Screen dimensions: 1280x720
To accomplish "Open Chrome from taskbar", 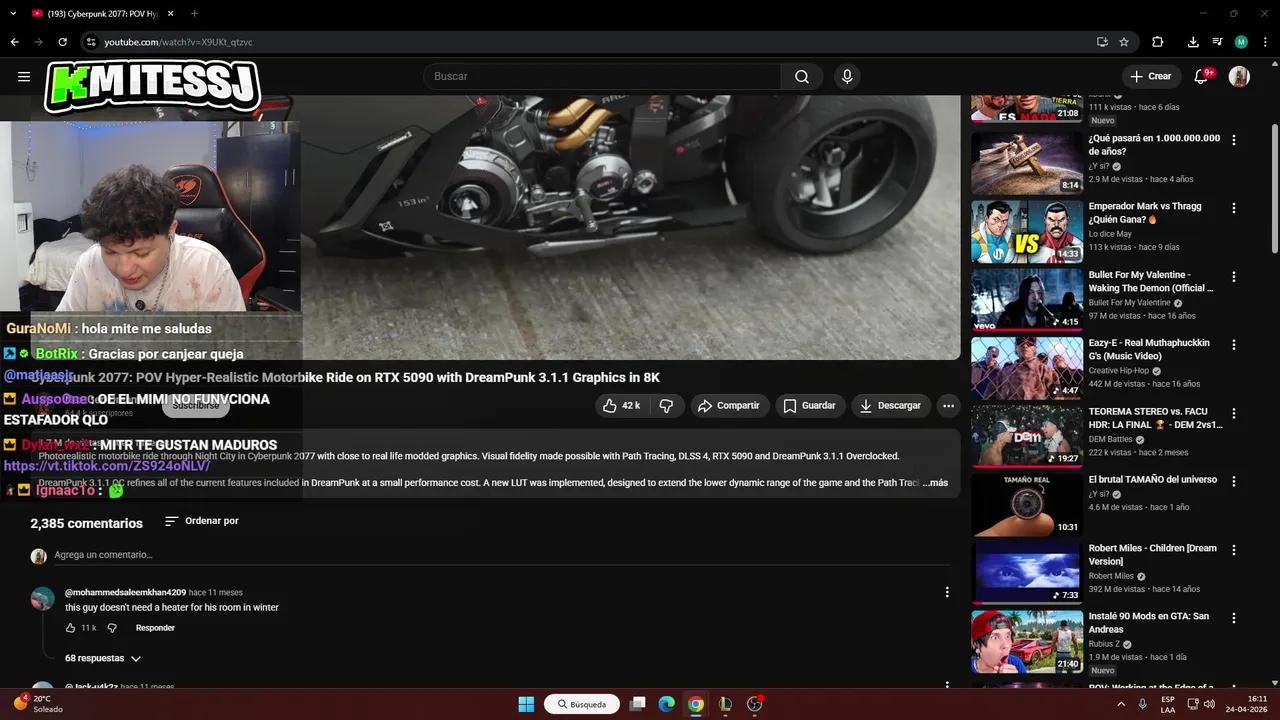I will pyautogui.click(x=696, y=704).
